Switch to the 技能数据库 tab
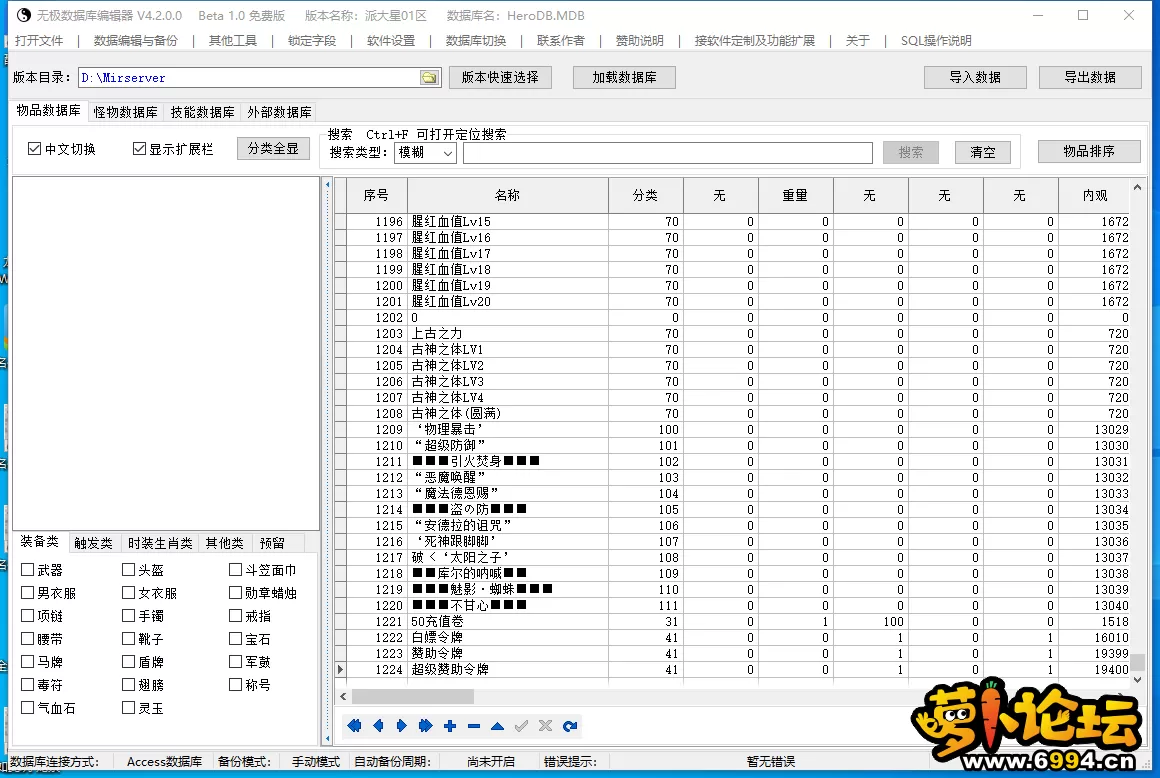 click(203, 112)
